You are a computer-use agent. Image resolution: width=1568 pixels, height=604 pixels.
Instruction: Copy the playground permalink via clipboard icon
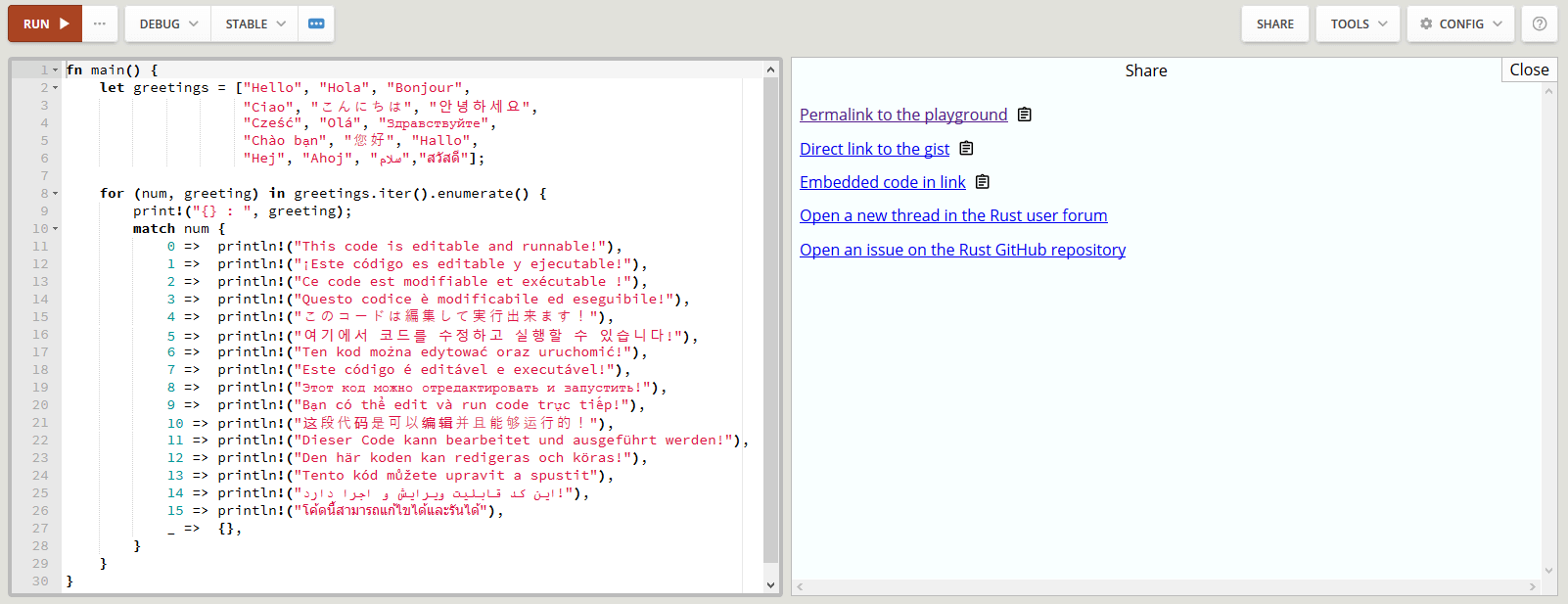coord(1024,115)
